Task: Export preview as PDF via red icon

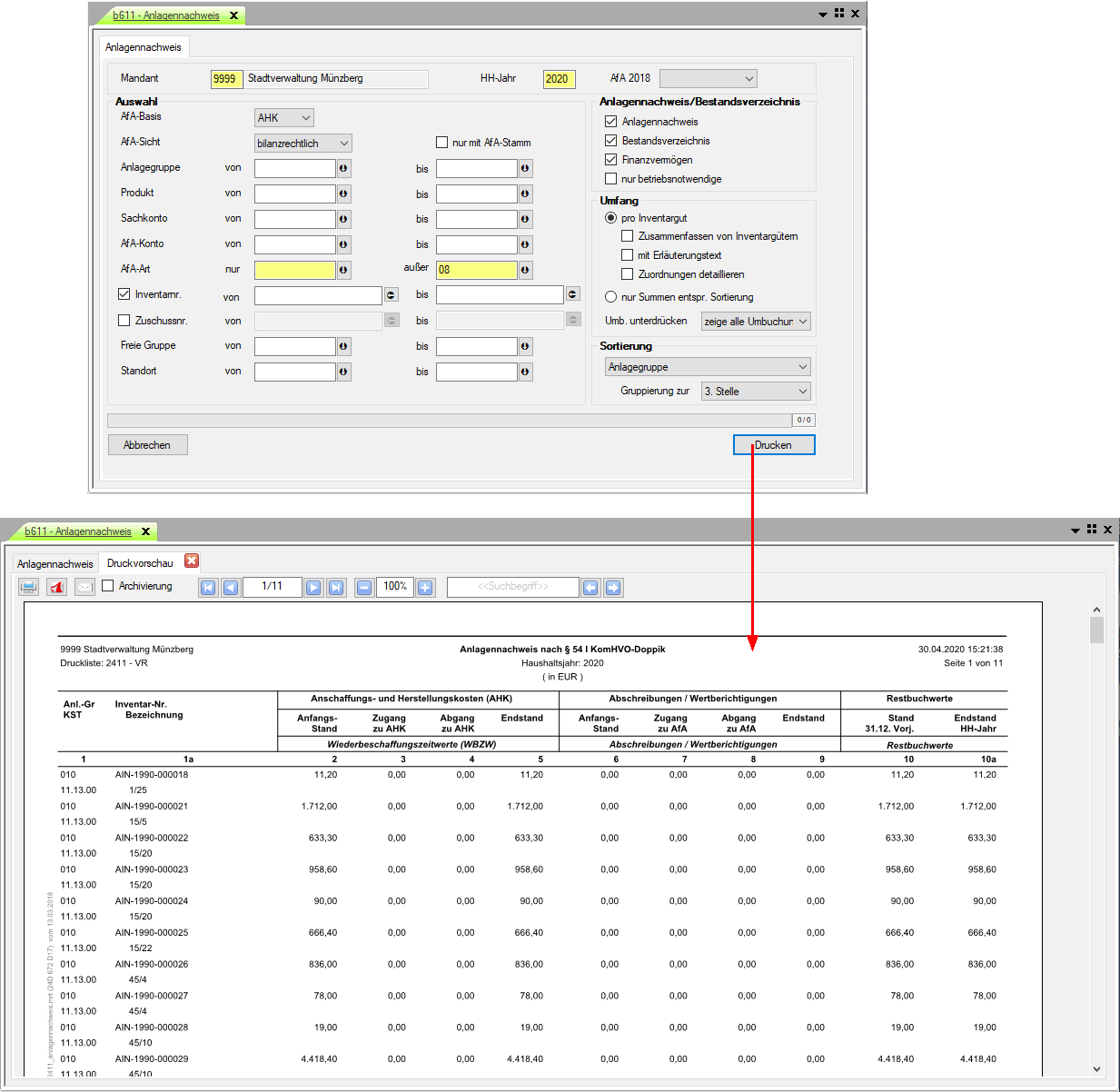Action: tap(57, 587)
